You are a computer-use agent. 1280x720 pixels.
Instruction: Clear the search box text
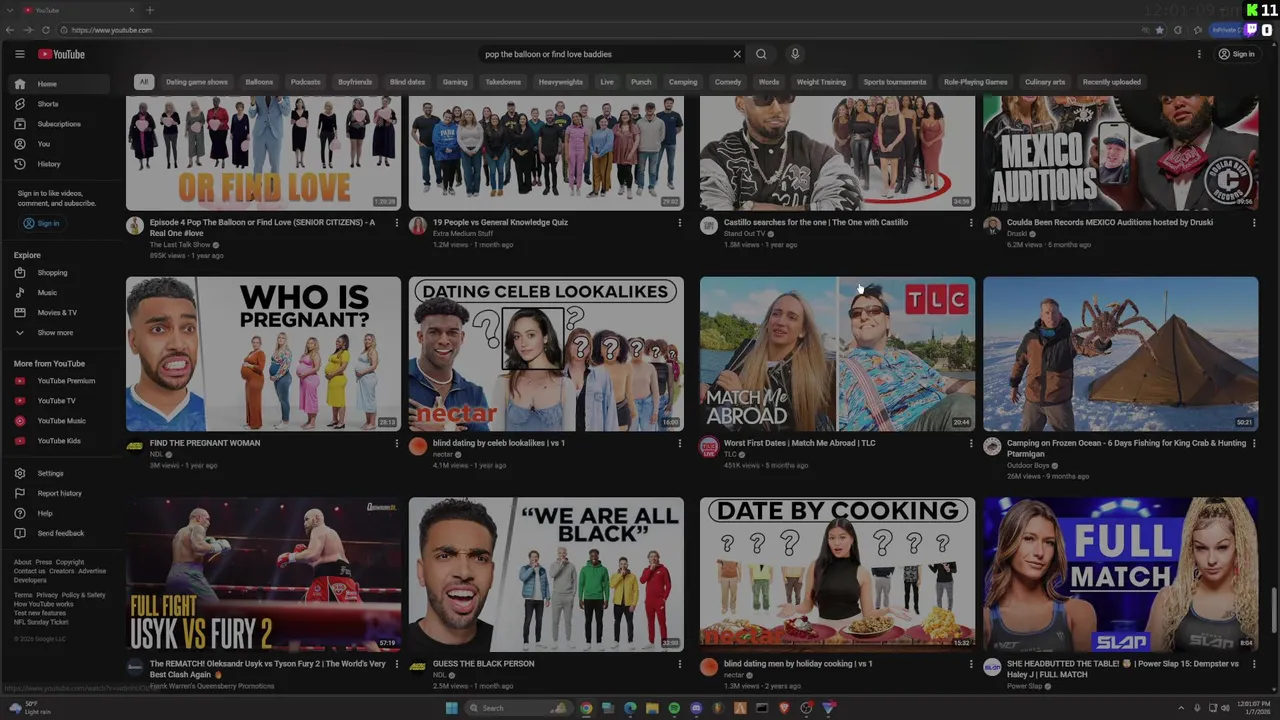[737, 54]
